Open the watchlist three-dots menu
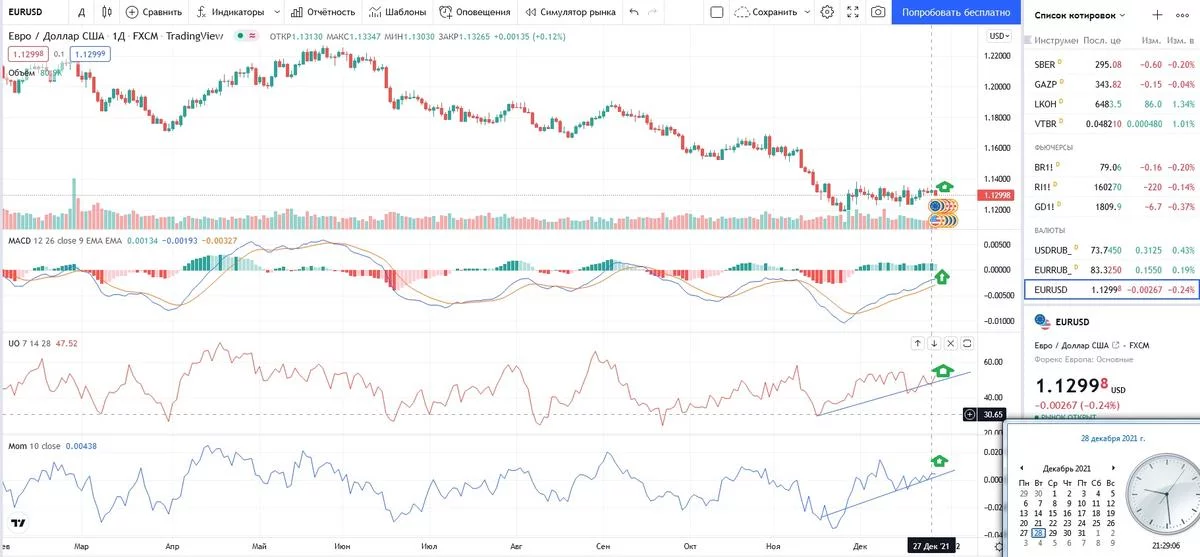Screen dimensions: 1200x557 coord(1184,15)
